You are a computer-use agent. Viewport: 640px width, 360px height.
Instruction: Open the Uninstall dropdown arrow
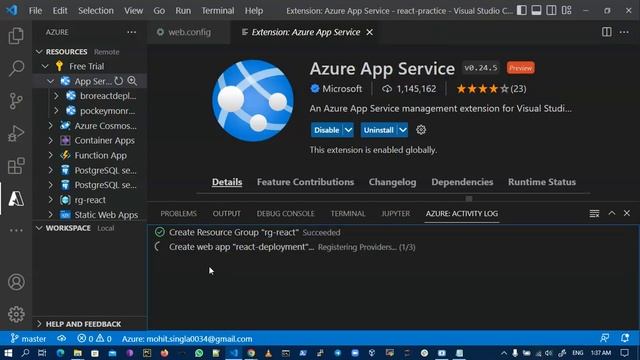pyautogui.click(x=403, y=130)
